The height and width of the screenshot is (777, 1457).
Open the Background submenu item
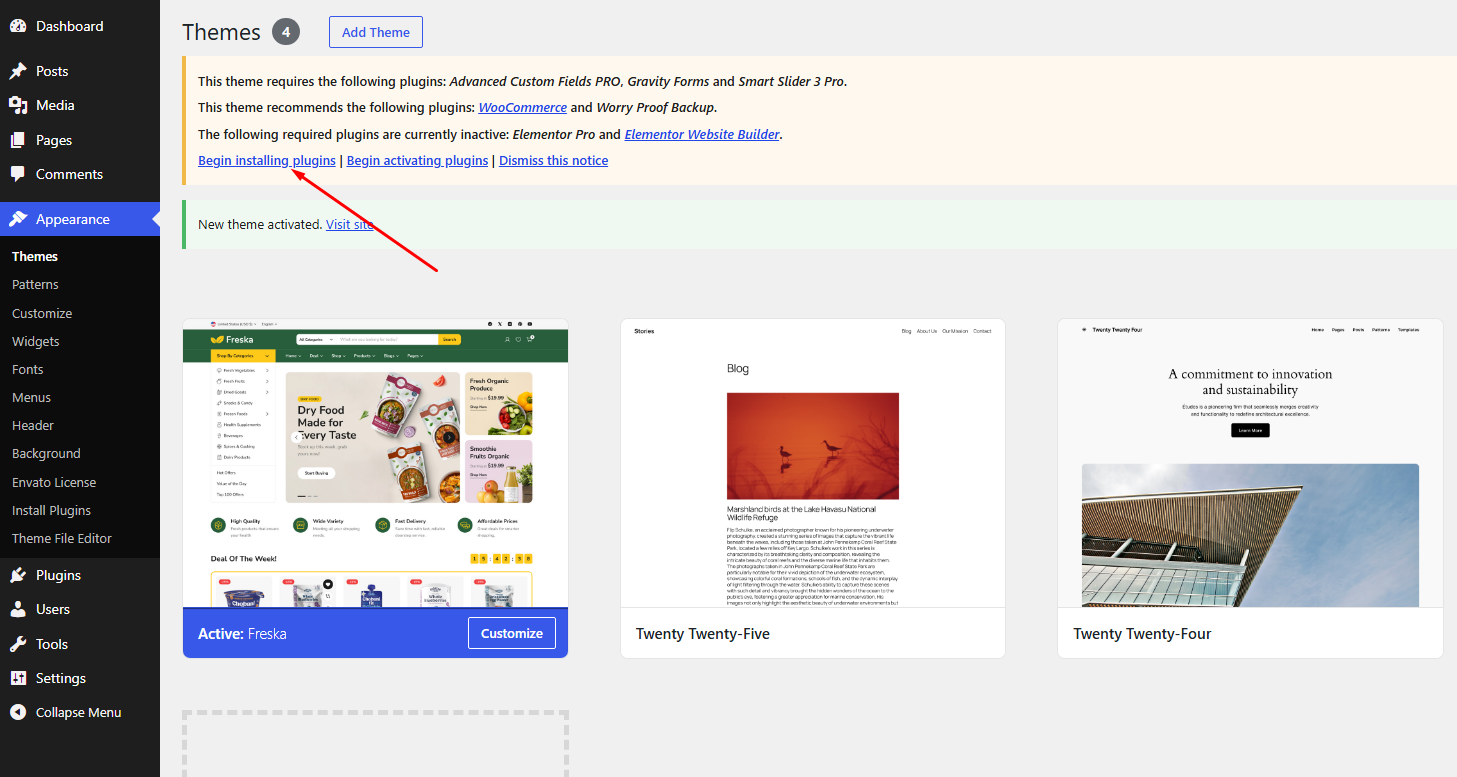[46, 453]
